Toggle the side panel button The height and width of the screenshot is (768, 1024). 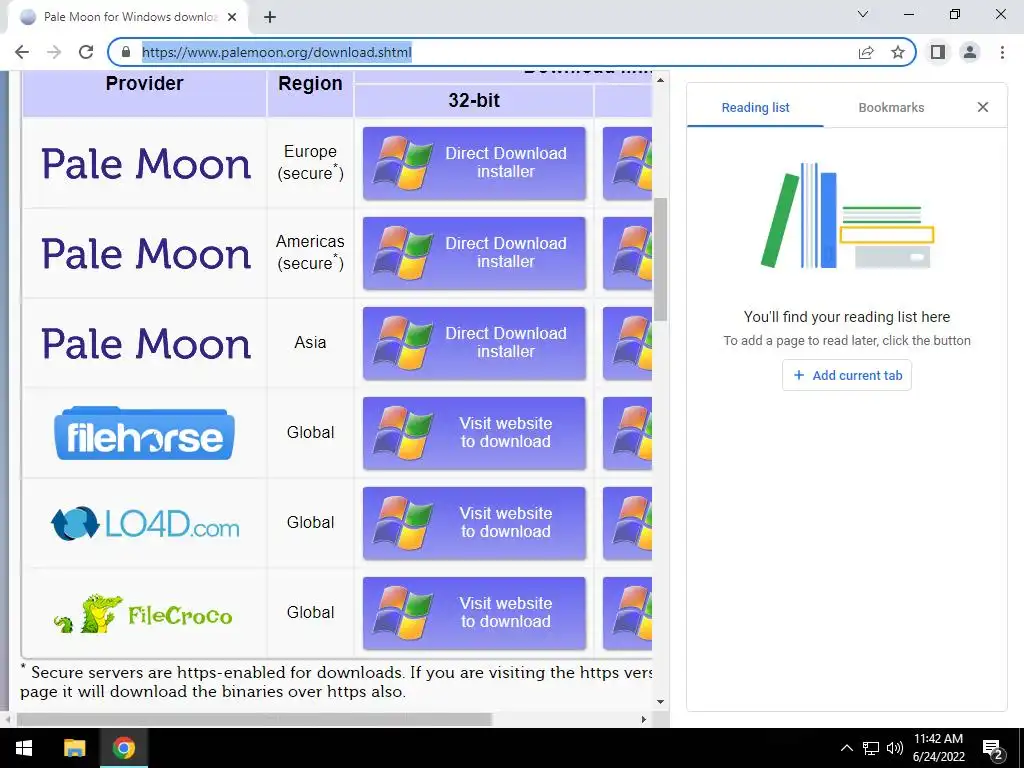[938, 52]
